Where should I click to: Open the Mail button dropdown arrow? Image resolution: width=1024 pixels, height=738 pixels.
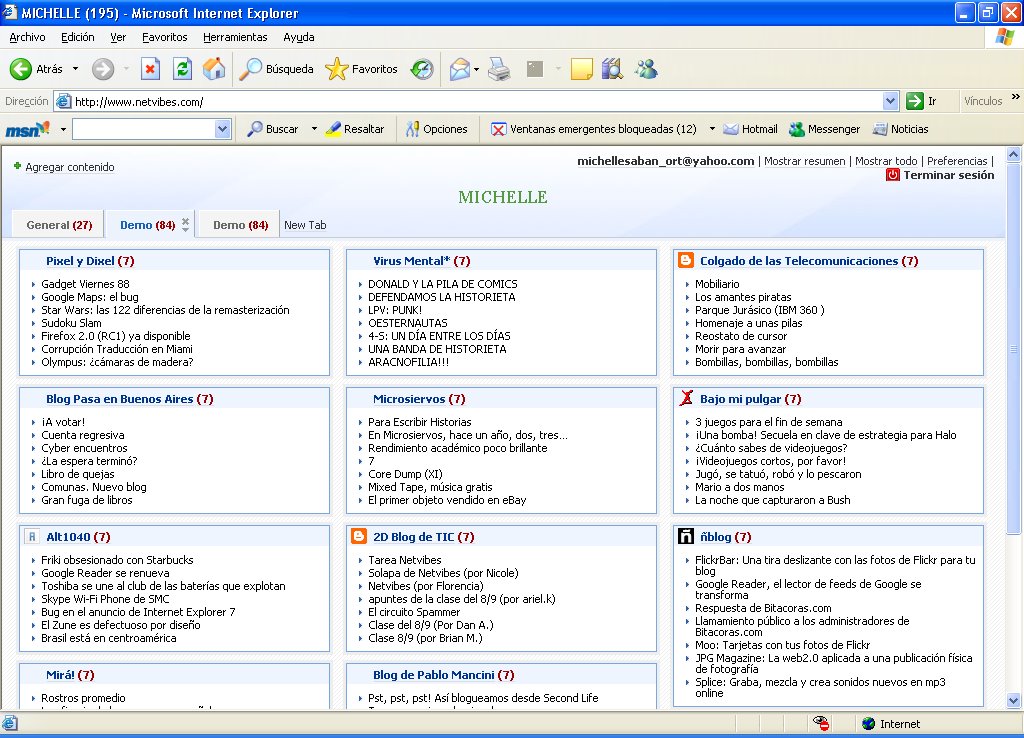point(477,69)
